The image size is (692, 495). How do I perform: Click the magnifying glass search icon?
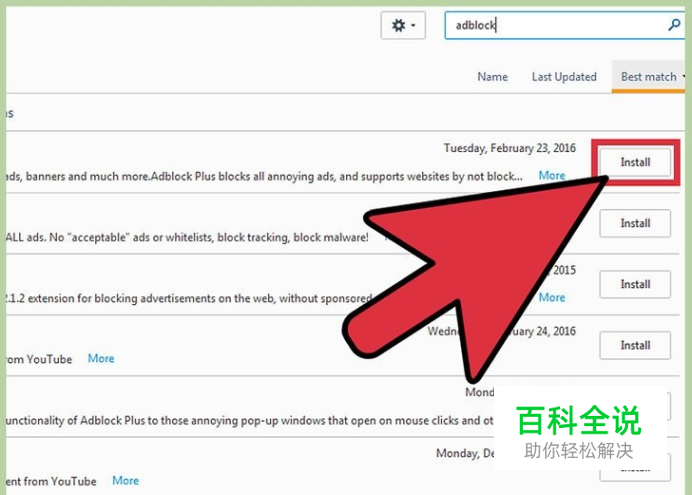674,25
